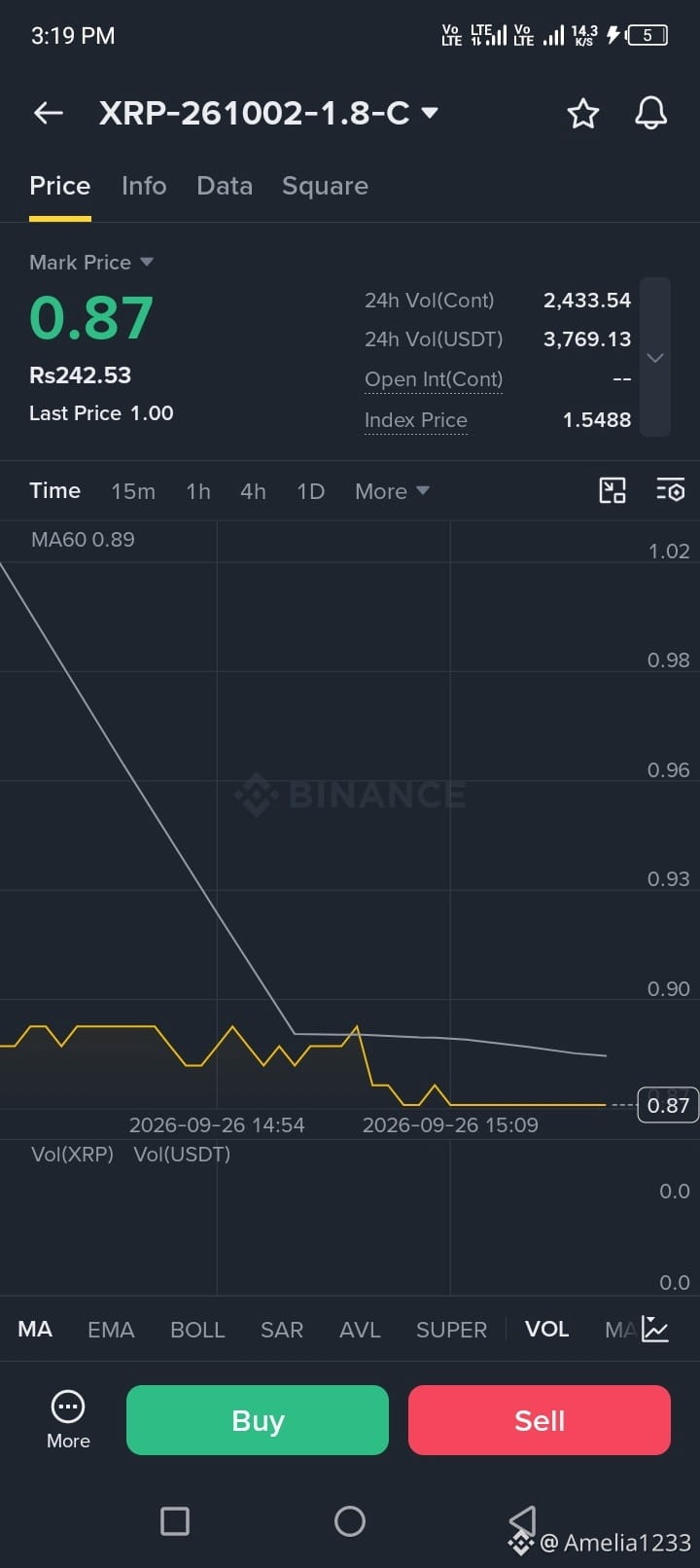Screen dimensions: 700x1568
Task: Select the 15m timeframe
Action: pyautogui.click(x=133, y=491)
